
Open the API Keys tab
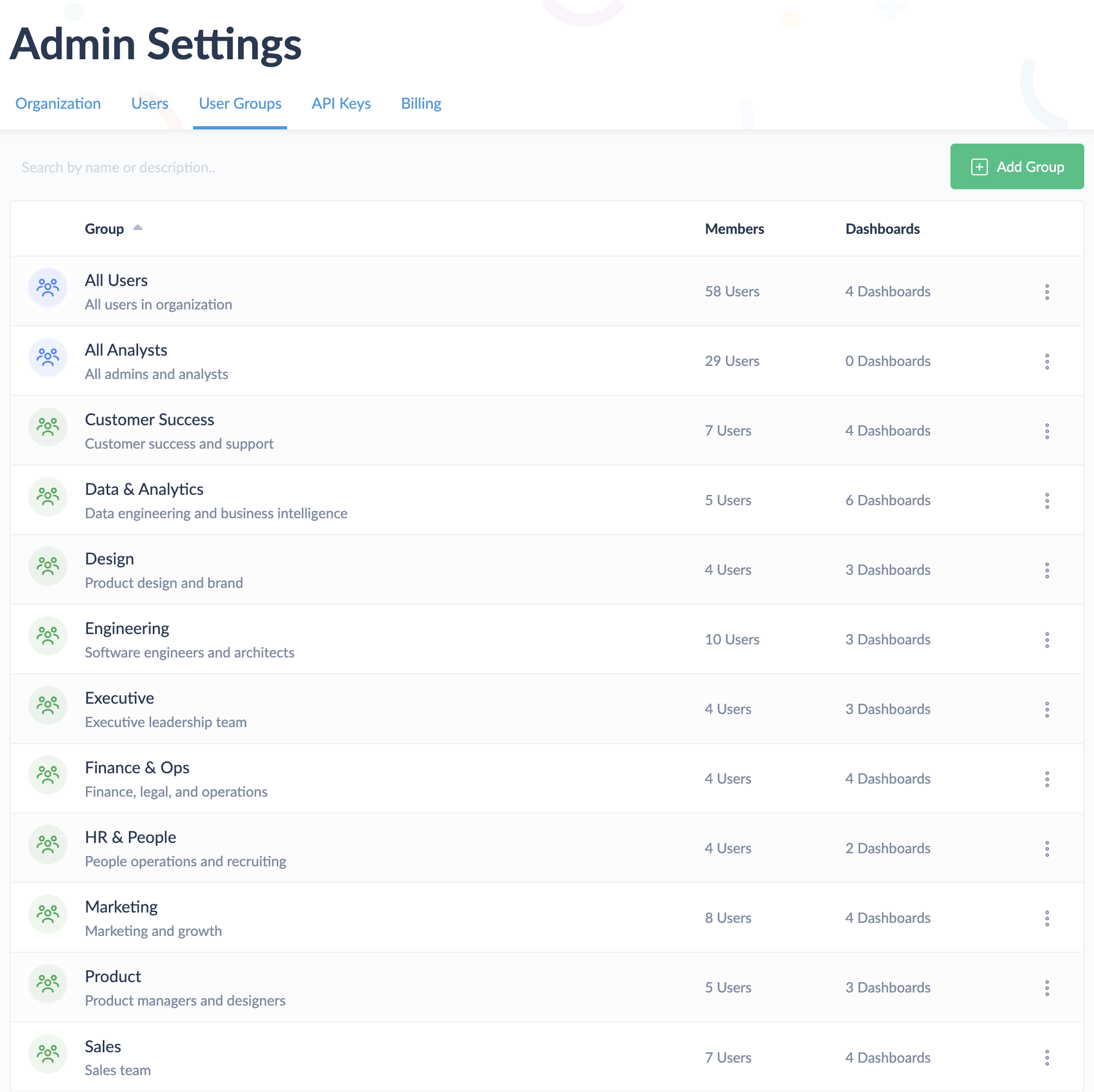[341, 104]
